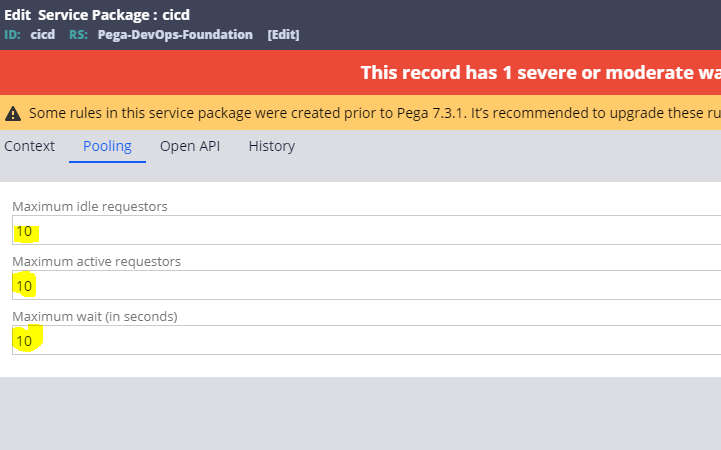Click the [Edit] ruleset link
Screen dimensions: 721x450
tap(283, 35)
